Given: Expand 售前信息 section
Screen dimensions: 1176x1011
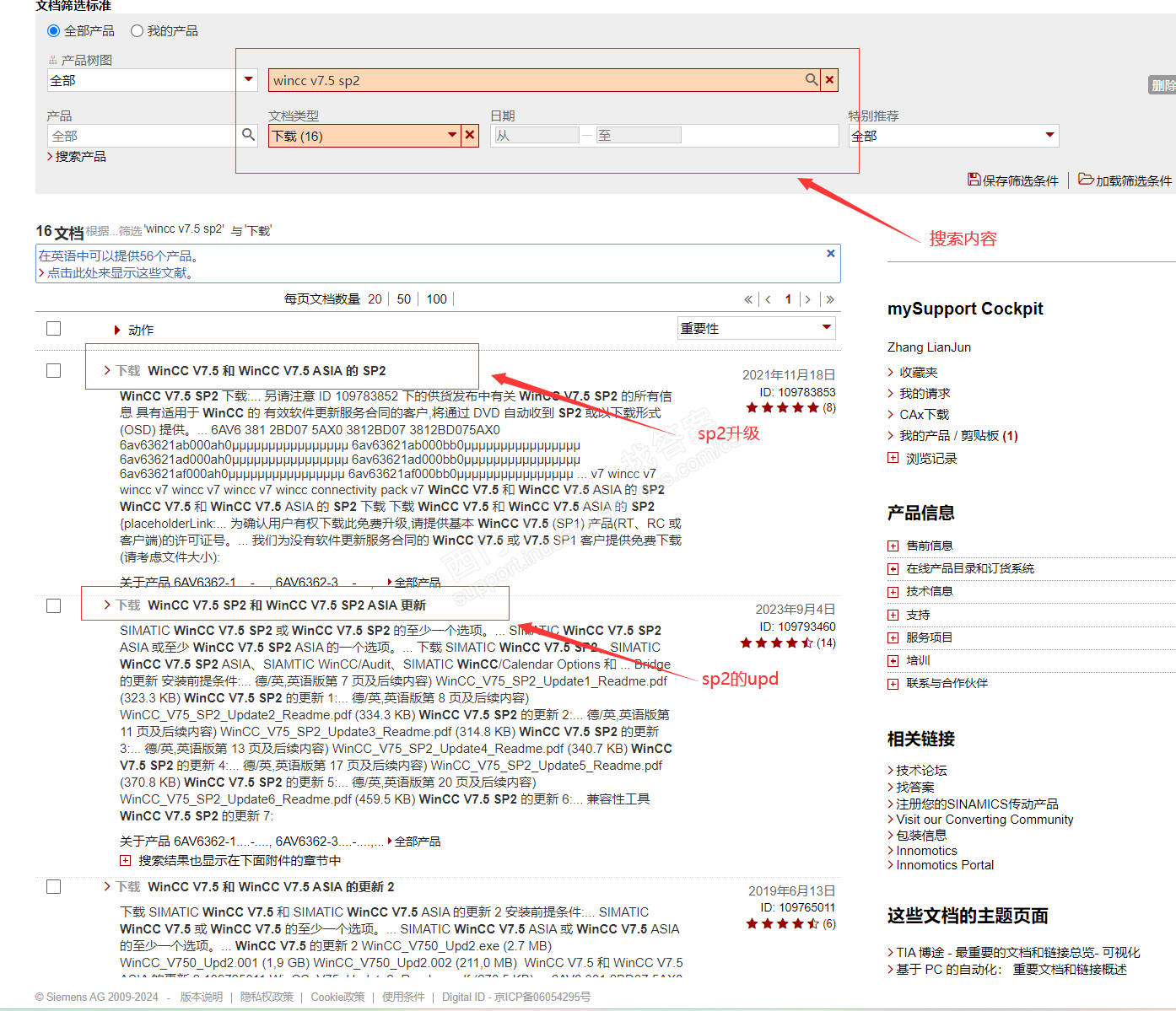Looking at the screenshot, I should 893,546.
